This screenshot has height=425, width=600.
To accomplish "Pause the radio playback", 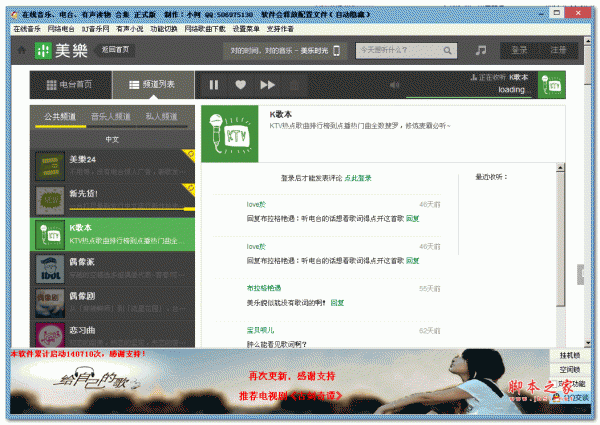I will [214, 85].
